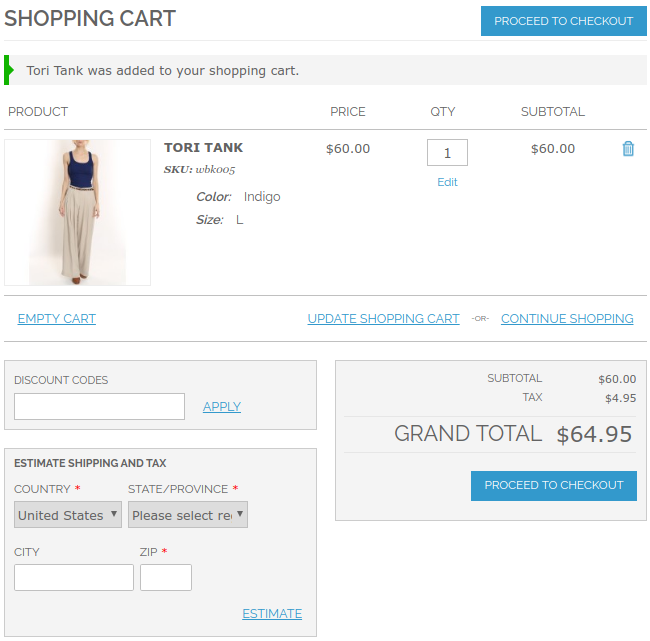Focus the quantity input box

(x=447, y=153)
